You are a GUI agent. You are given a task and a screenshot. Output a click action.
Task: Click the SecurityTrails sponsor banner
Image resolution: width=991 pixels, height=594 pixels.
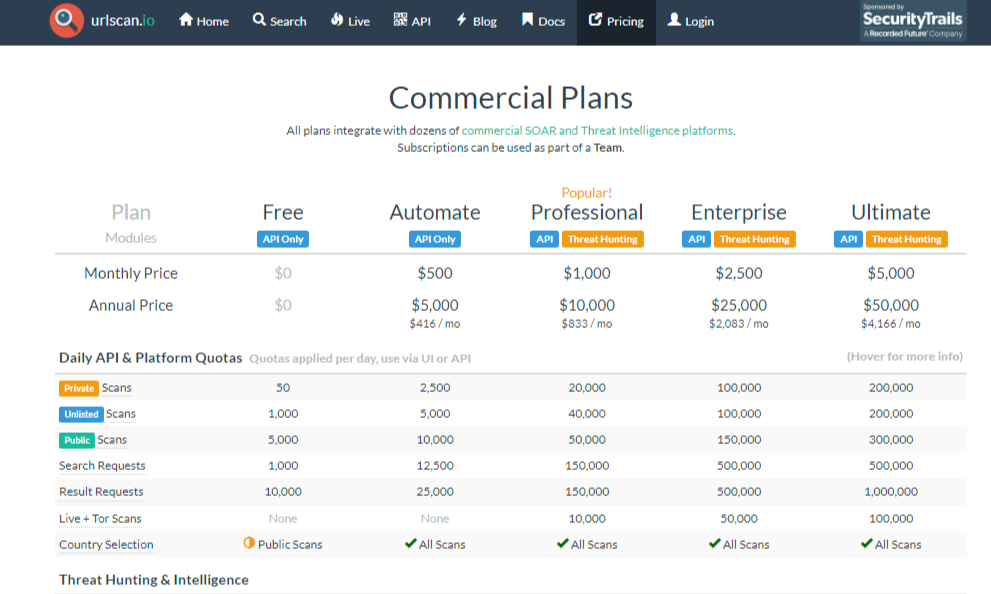tap(913, 21)
